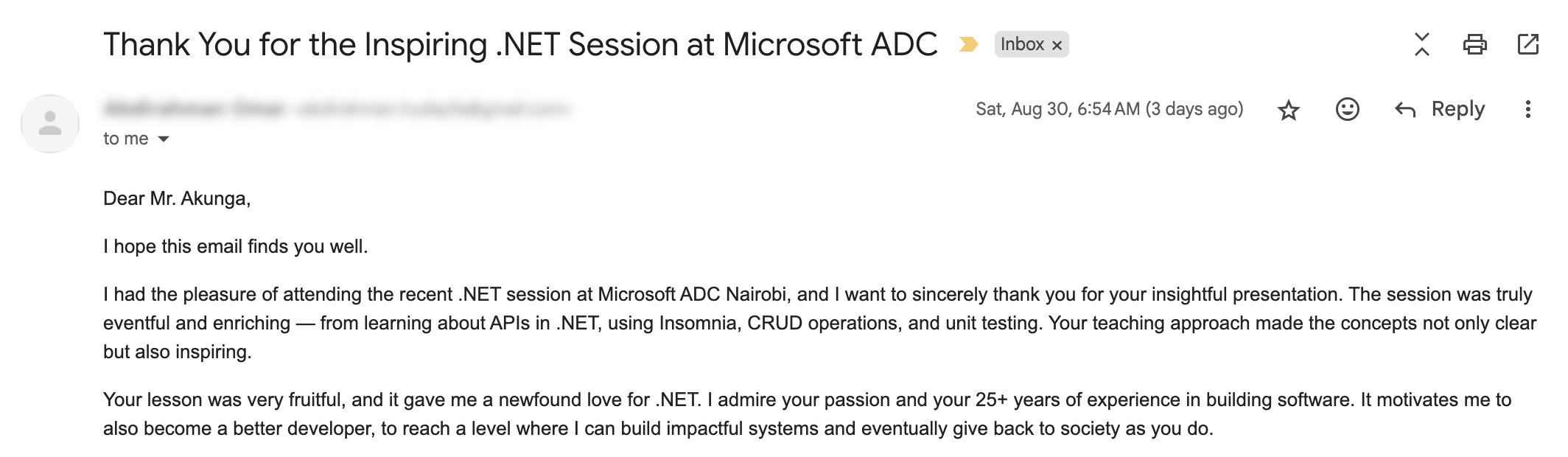The image size is (1568, 457).
Task: Click the "I hope this email finds you well" line
Action: coord(235,247)
